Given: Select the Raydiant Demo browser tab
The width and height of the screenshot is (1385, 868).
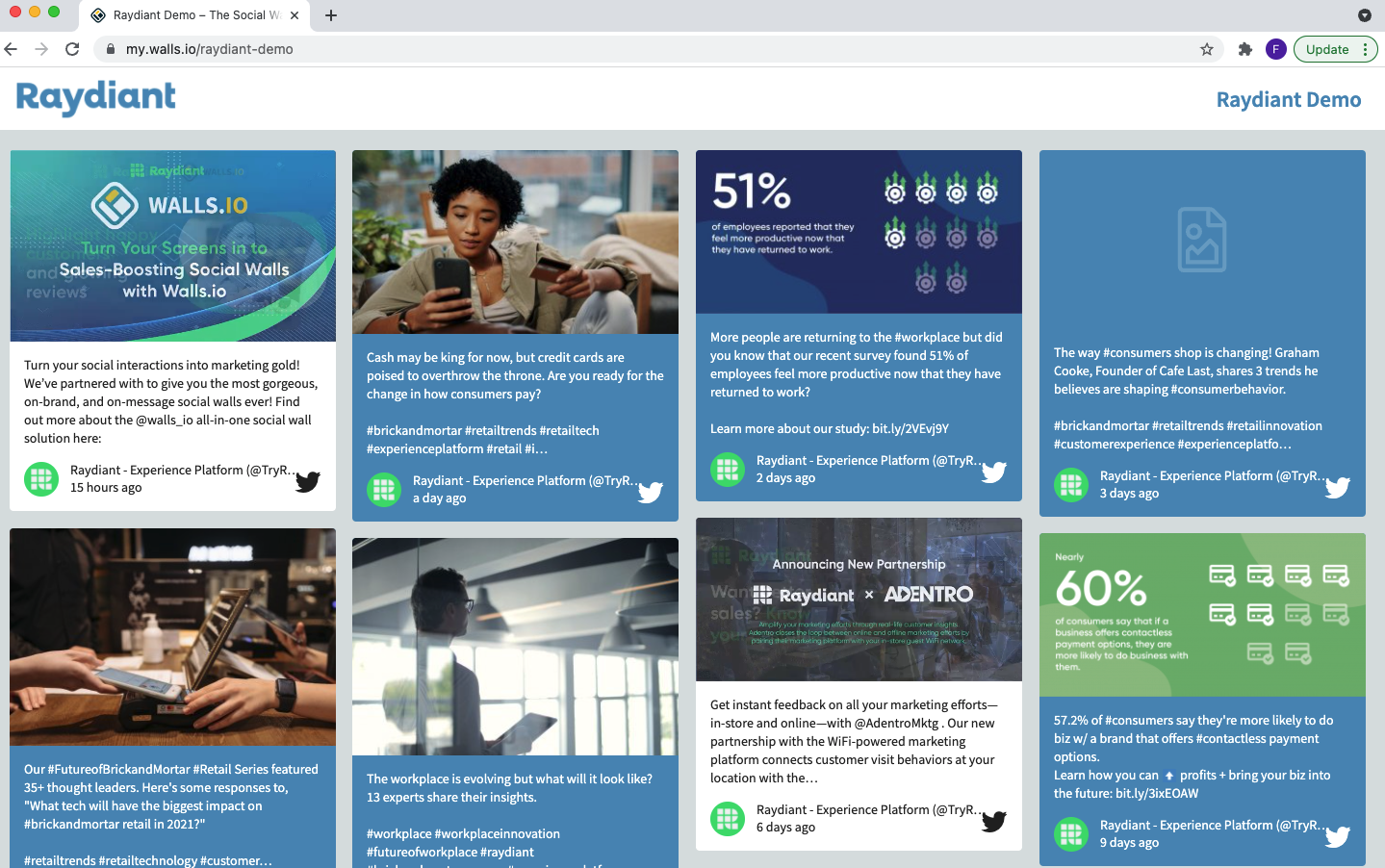Looking at the screenshot, I should click(188, 15).
